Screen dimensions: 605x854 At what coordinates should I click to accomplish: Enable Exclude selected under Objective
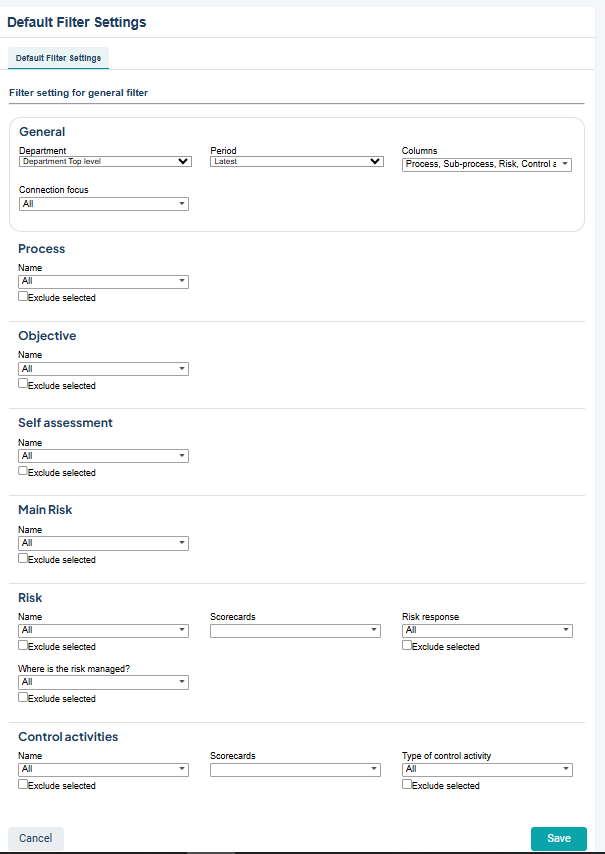point(23,384)
